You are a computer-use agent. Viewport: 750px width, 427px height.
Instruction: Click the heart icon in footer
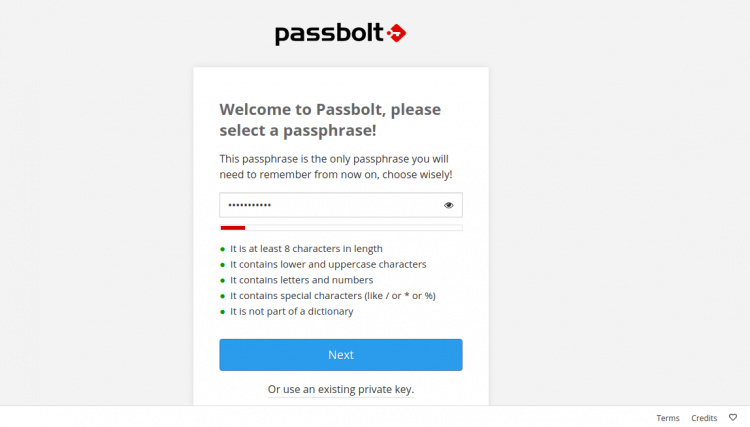click(733, 418)
